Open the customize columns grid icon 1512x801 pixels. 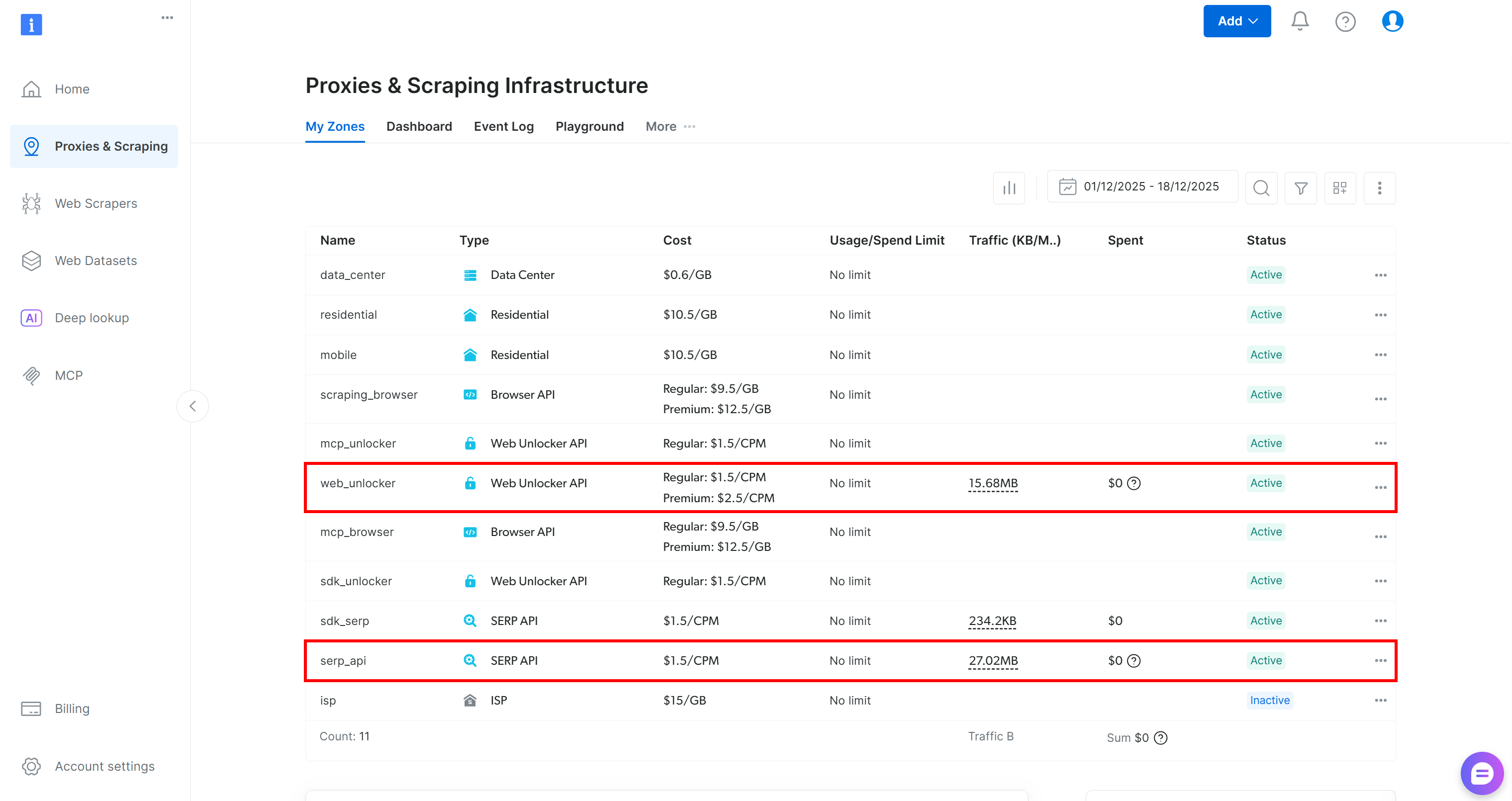click(x=1339, y=188)
